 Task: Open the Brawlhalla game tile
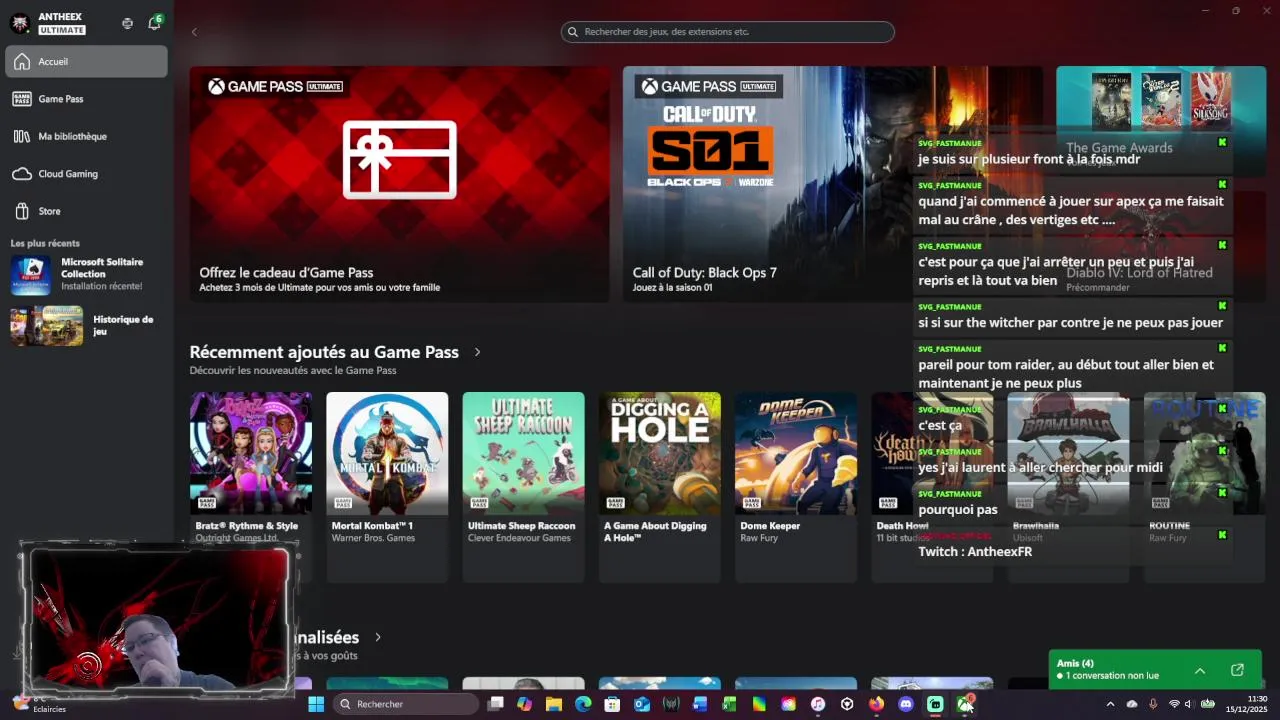coord(1068,486)
